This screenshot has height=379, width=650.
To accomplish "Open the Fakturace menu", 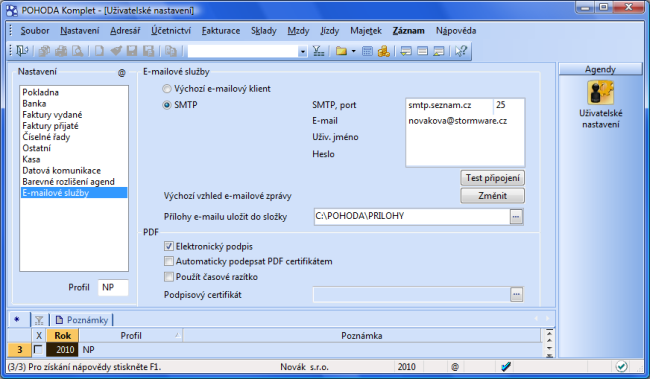I will coord(221,31).
